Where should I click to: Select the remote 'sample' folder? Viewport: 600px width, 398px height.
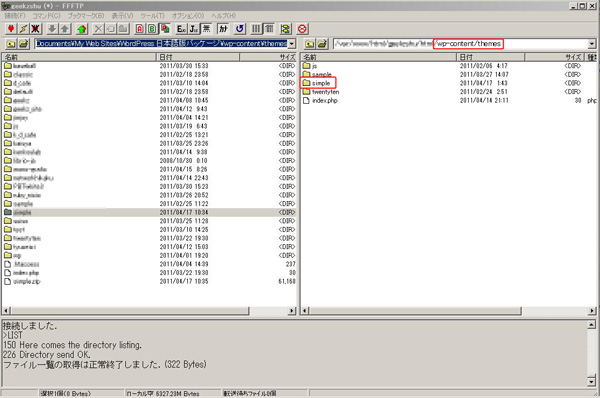(x=317, y=75)
